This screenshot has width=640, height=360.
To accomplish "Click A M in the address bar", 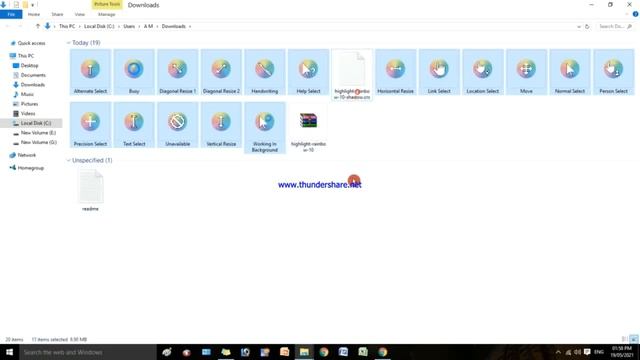I will point(148,26).
